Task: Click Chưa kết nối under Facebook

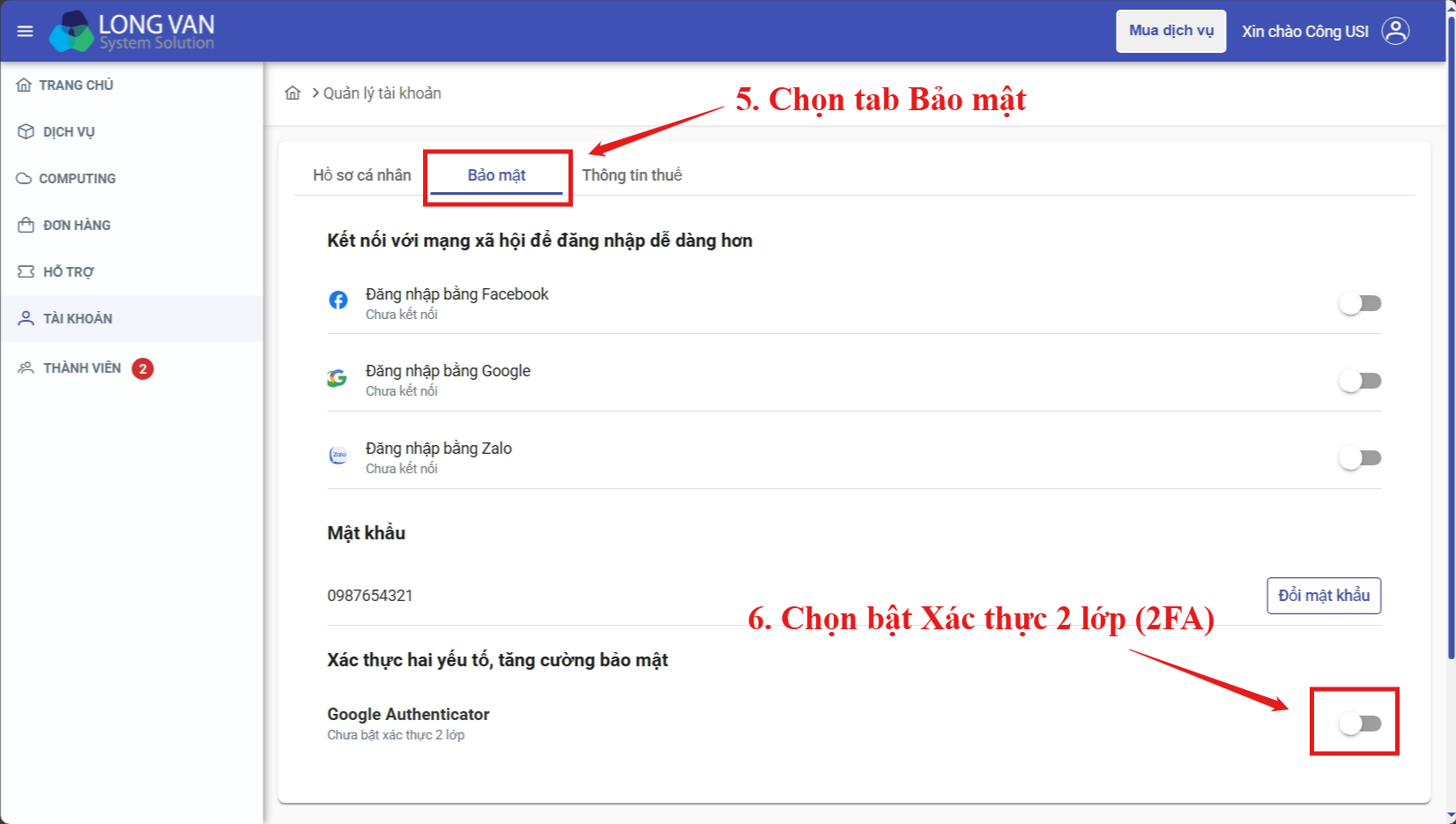Action: click(402, 315)
